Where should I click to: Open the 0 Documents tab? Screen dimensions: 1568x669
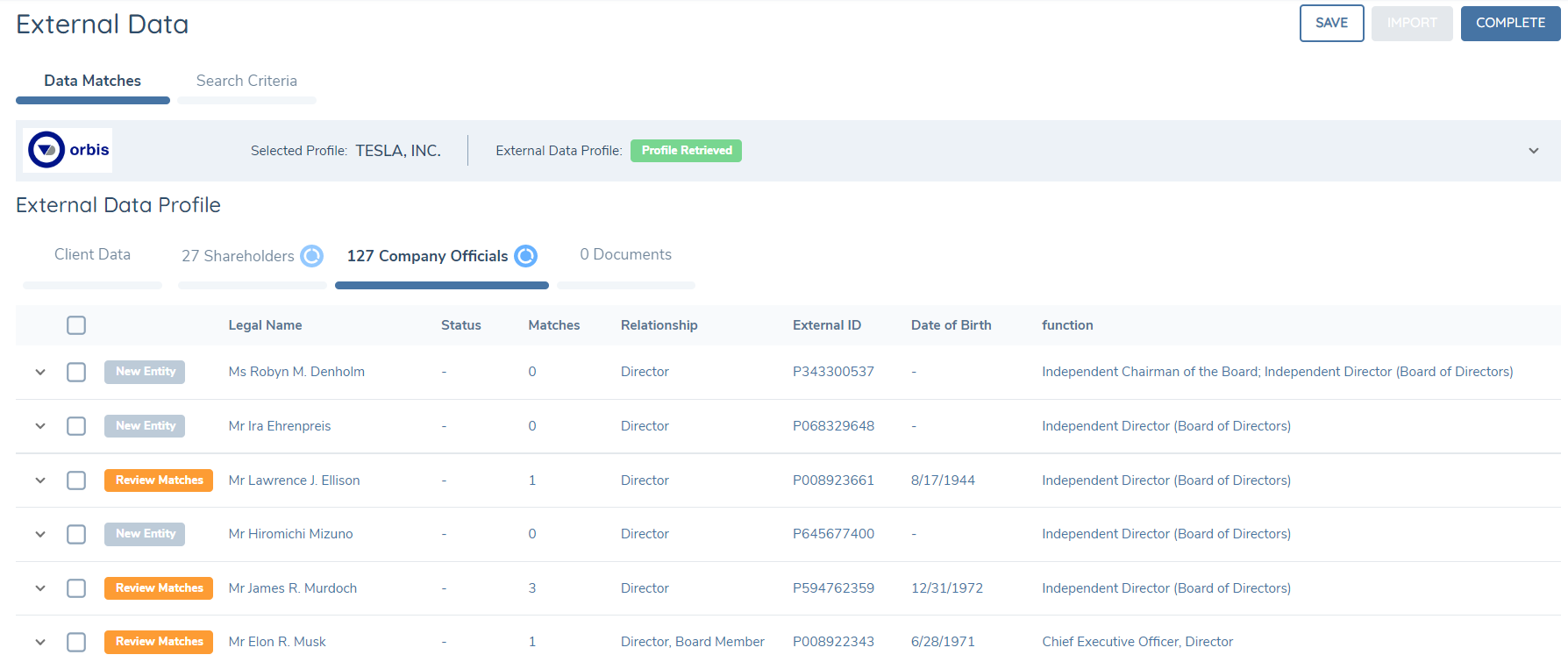pos(625,254)
